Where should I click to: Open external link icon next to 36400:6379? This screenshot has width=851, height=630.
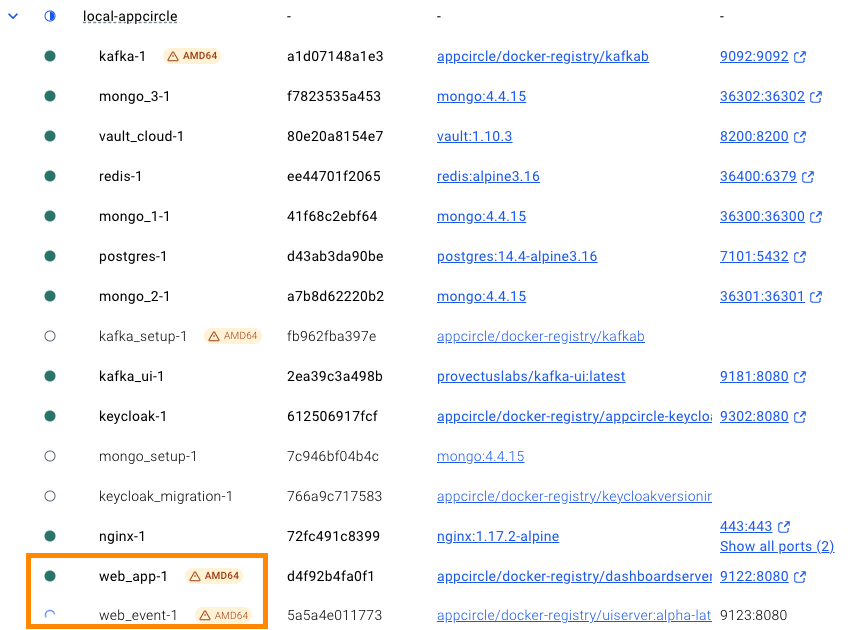click(x=808, y=176)
